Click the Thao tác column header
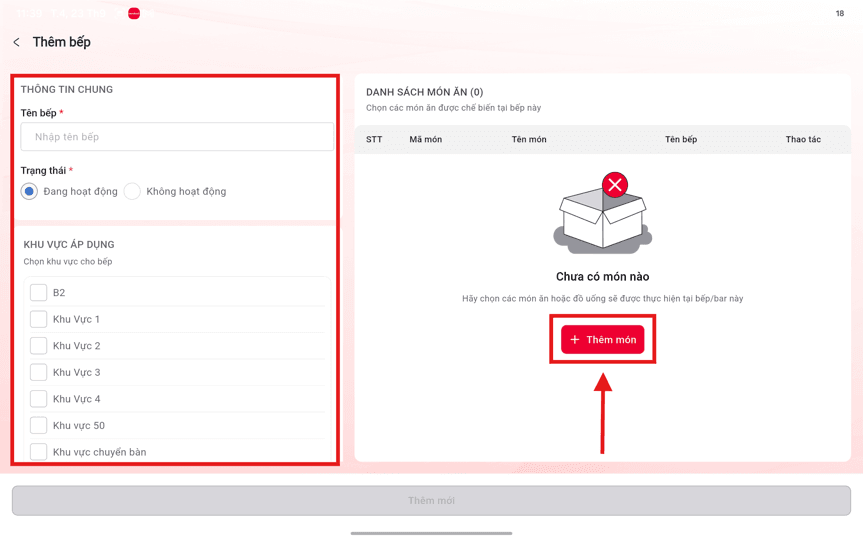 (x=803, y=139)
